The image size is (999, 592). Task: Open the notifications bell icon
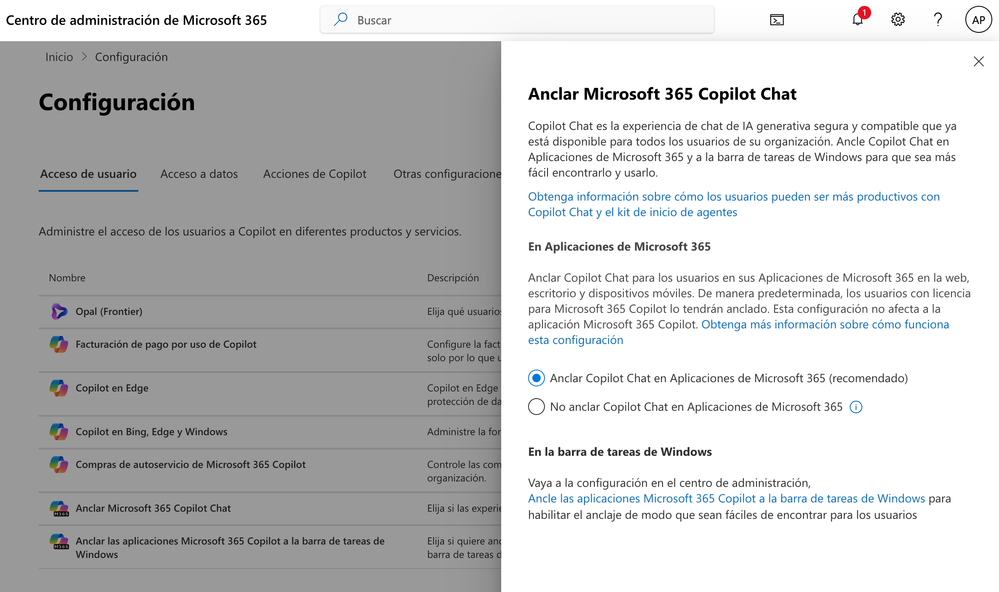(x=858, y=19)
